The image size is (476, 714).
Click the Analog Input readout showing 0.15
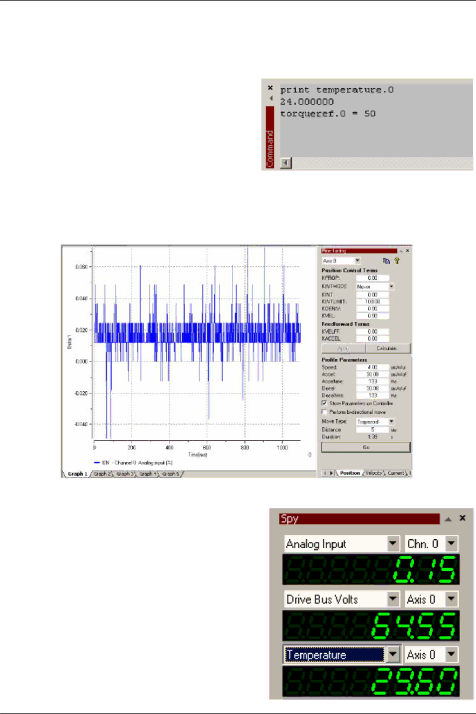371,569
